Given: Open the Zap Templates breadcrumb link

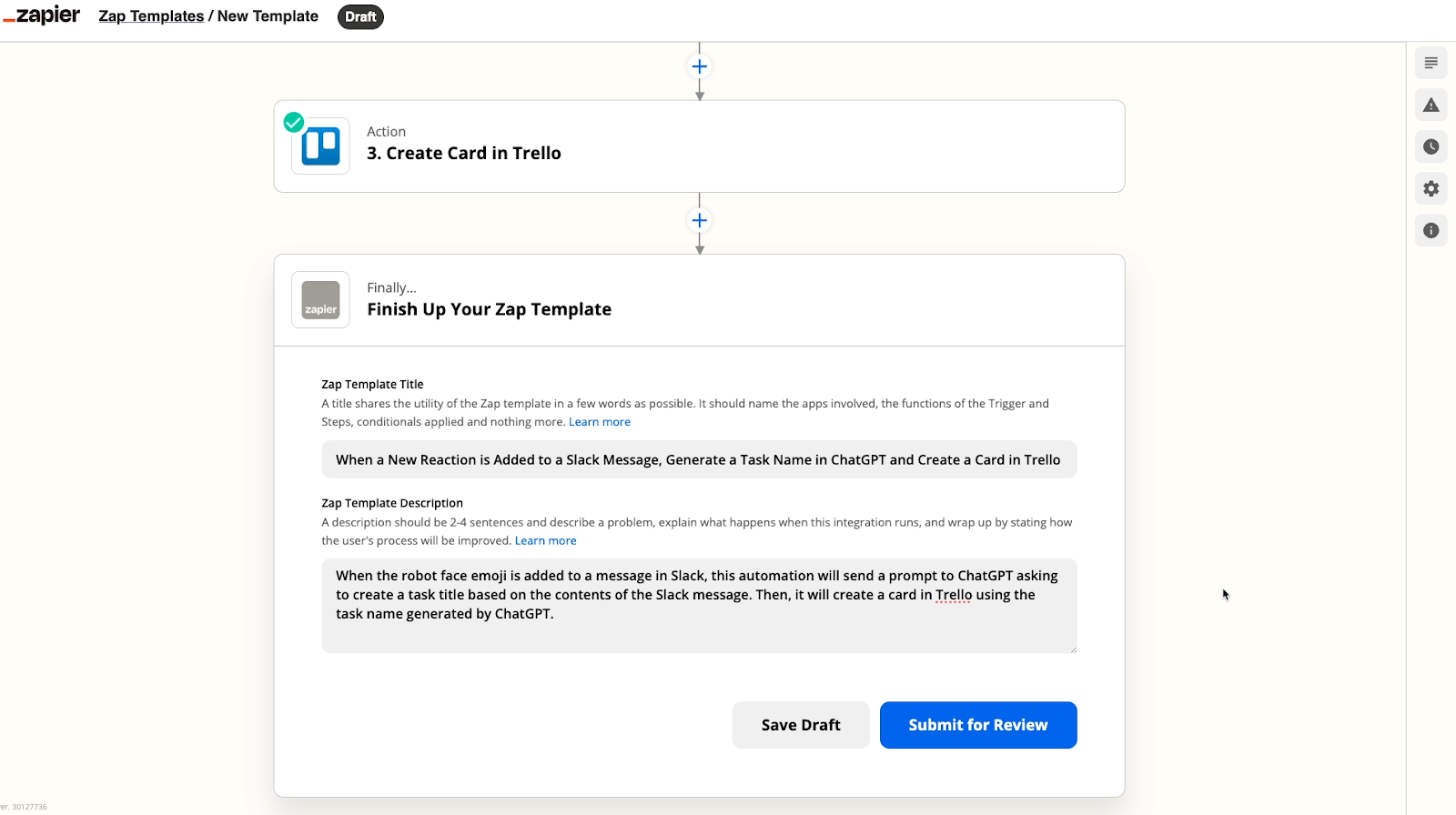Looking at the screenshot, I should pos(151,16).
